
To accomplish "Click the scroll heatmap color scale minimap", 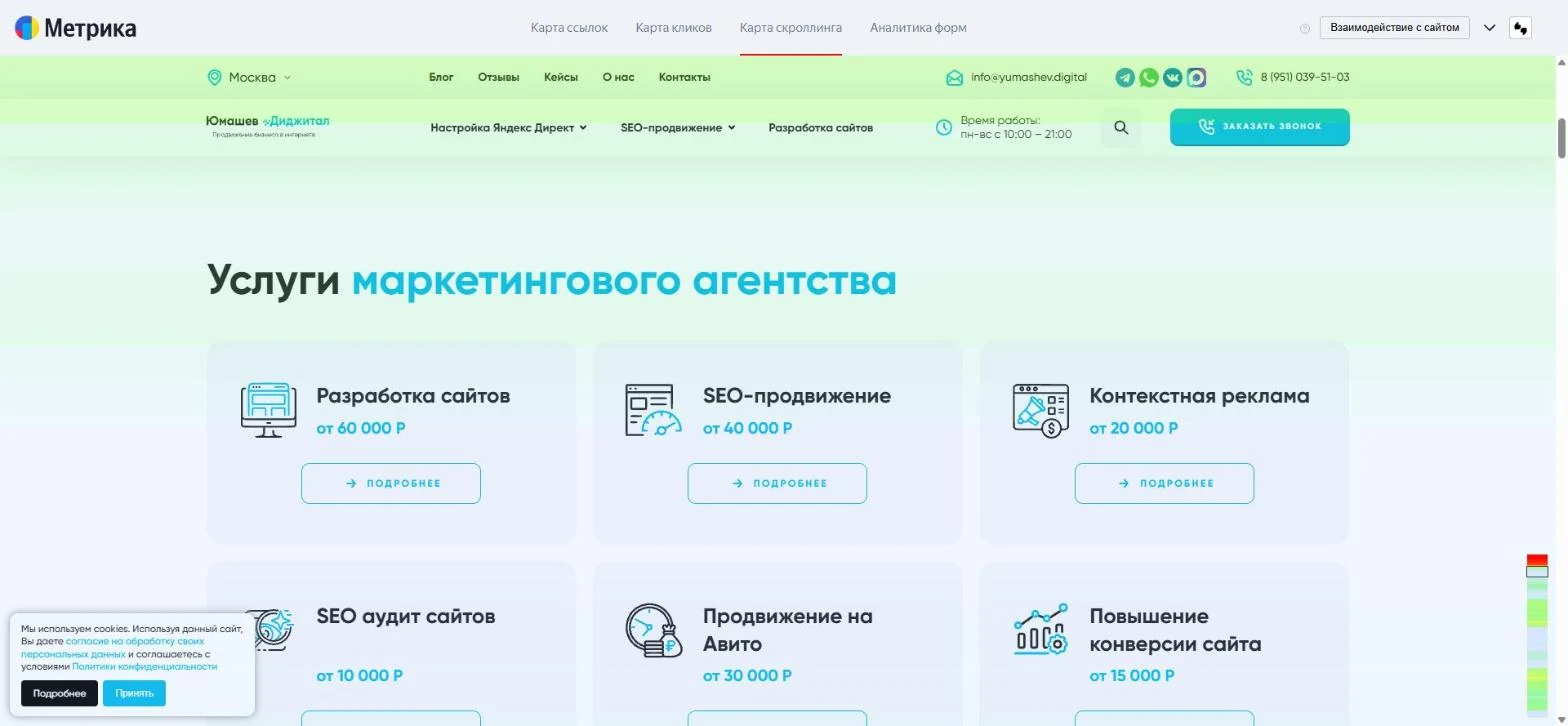I will pos(1537,634).
